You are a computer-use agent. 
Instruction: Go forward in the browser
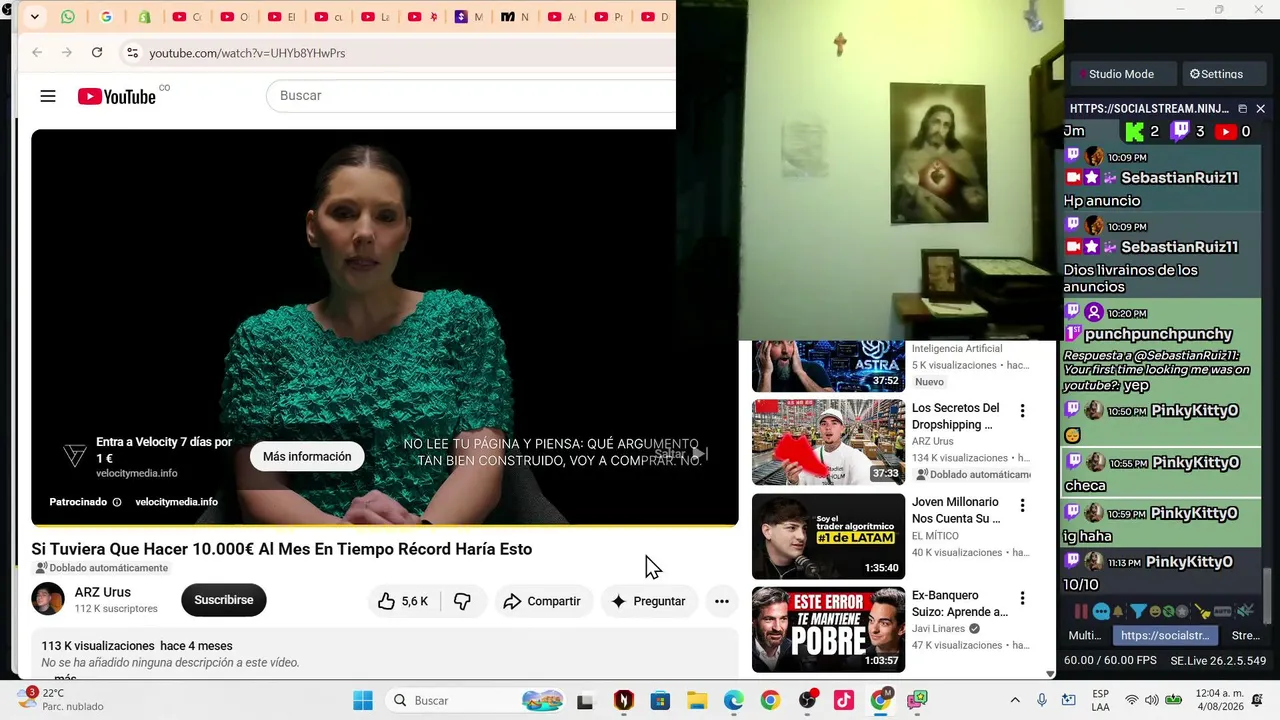pyautogui.click(x=67, y=52)
